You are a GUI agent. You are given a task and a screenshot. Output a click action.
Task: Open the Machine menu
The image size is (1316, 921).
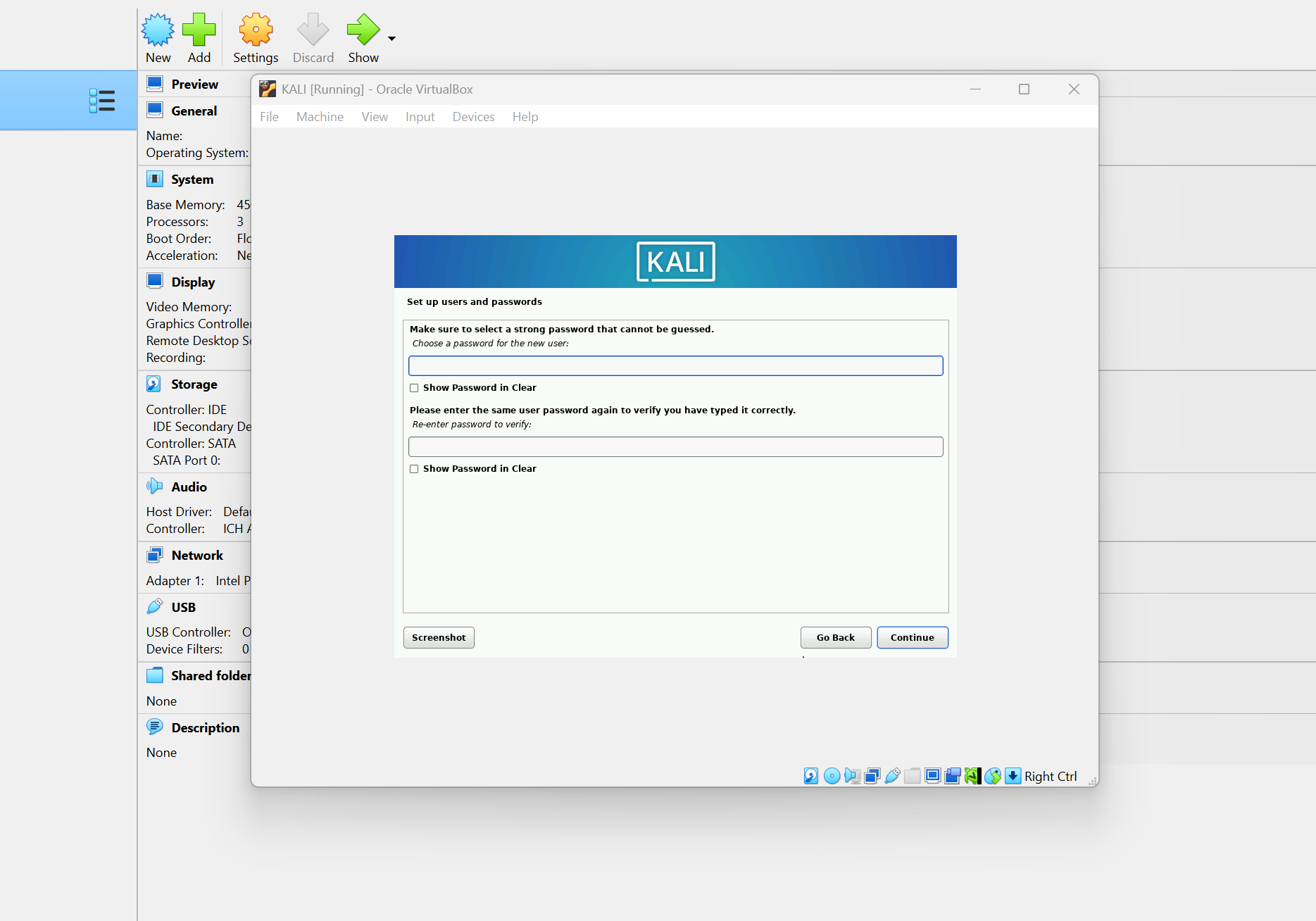pyautogui.click(x=320, y=117)
